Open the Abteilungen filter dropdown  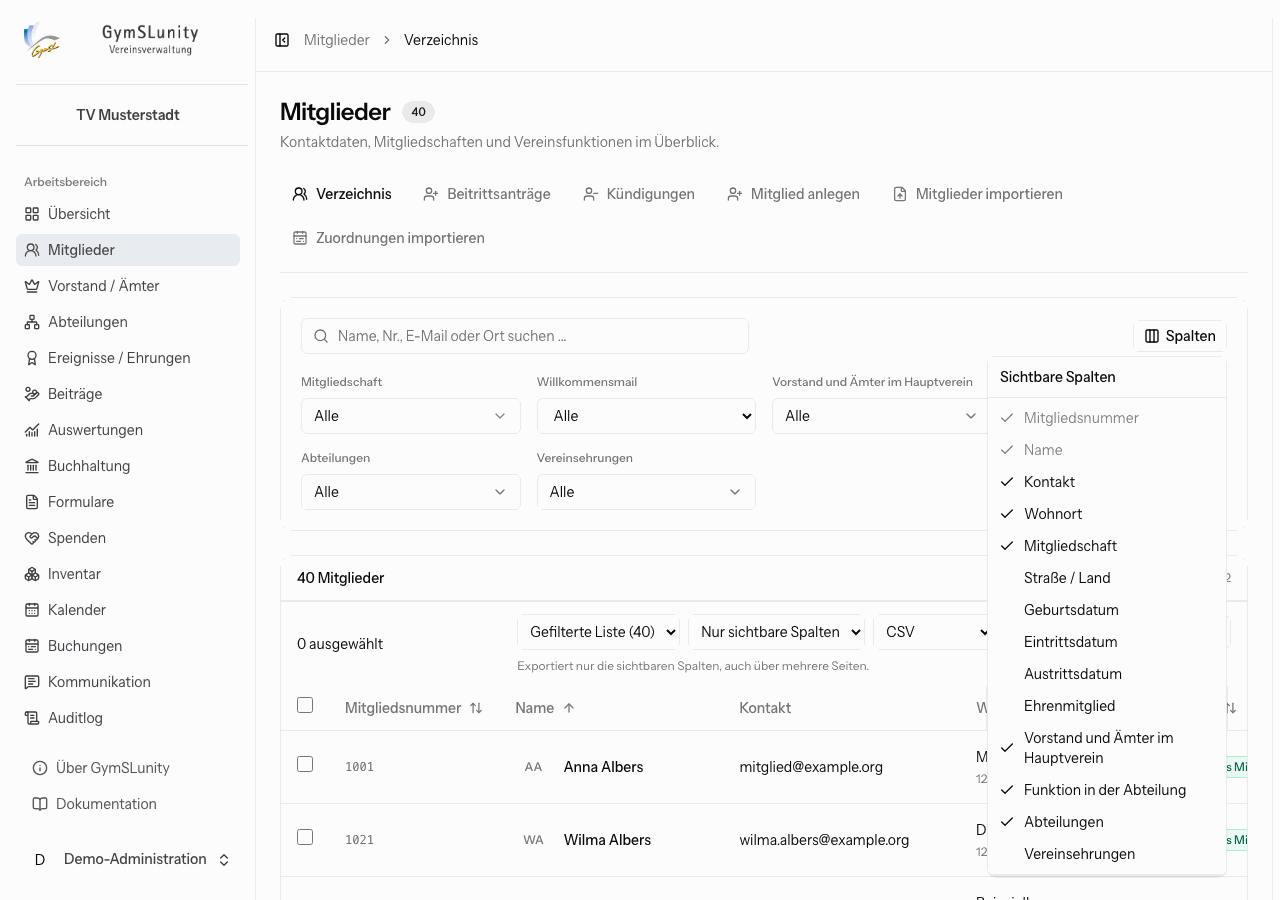[411, 492]
